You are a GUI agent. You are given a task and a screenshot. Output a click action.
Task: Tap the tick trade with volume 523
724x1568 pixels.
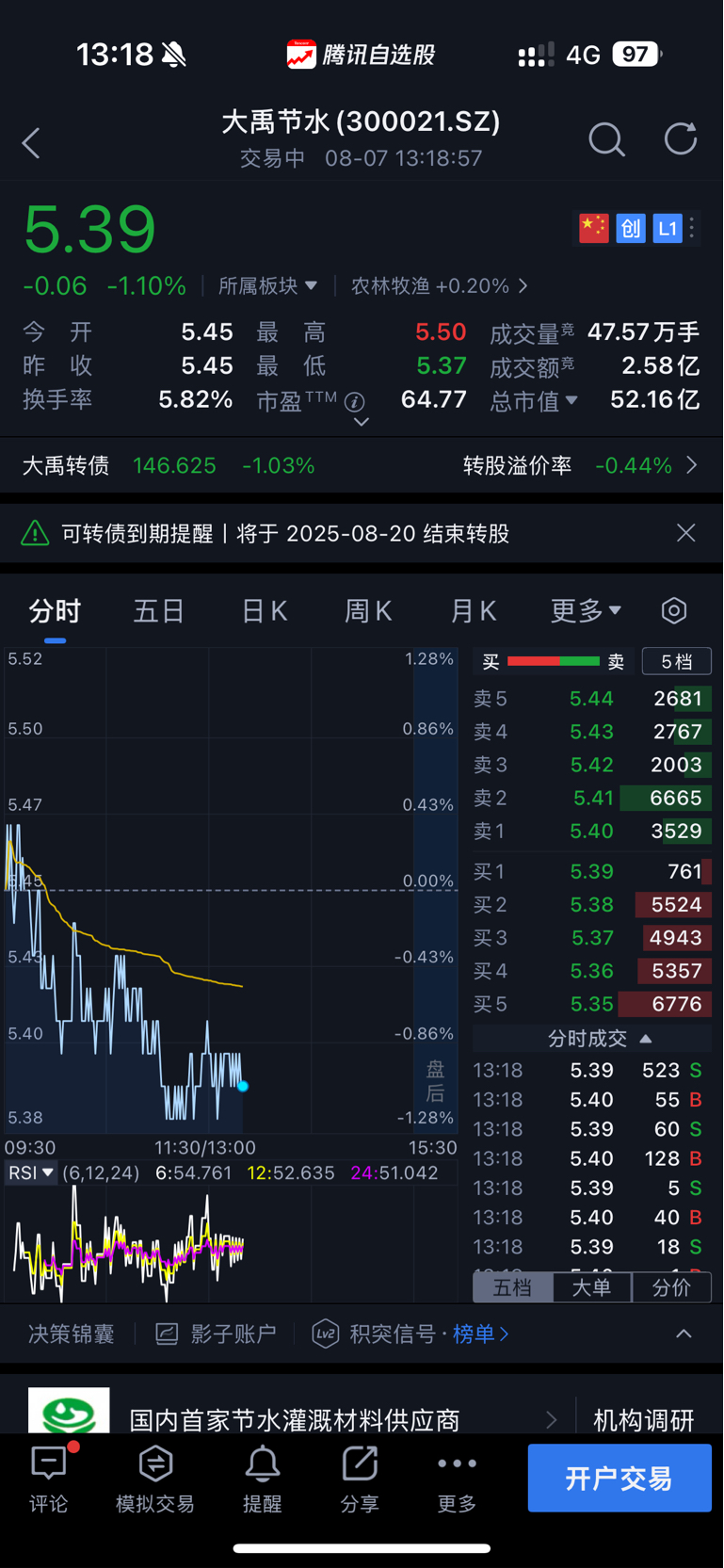[x=590, y=1070]
